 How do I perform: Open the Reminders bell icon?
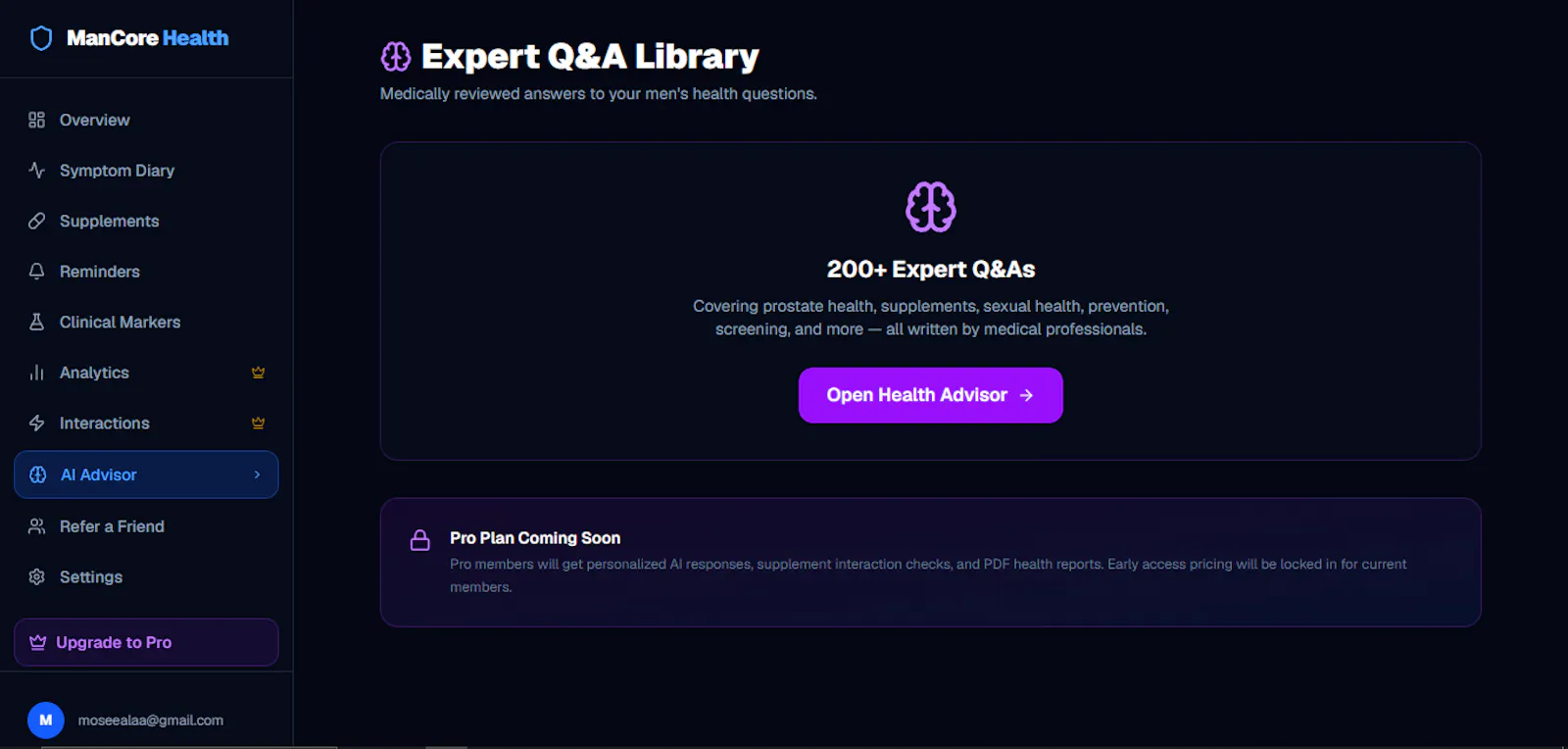pyautogui.click(x=37, y=271)
